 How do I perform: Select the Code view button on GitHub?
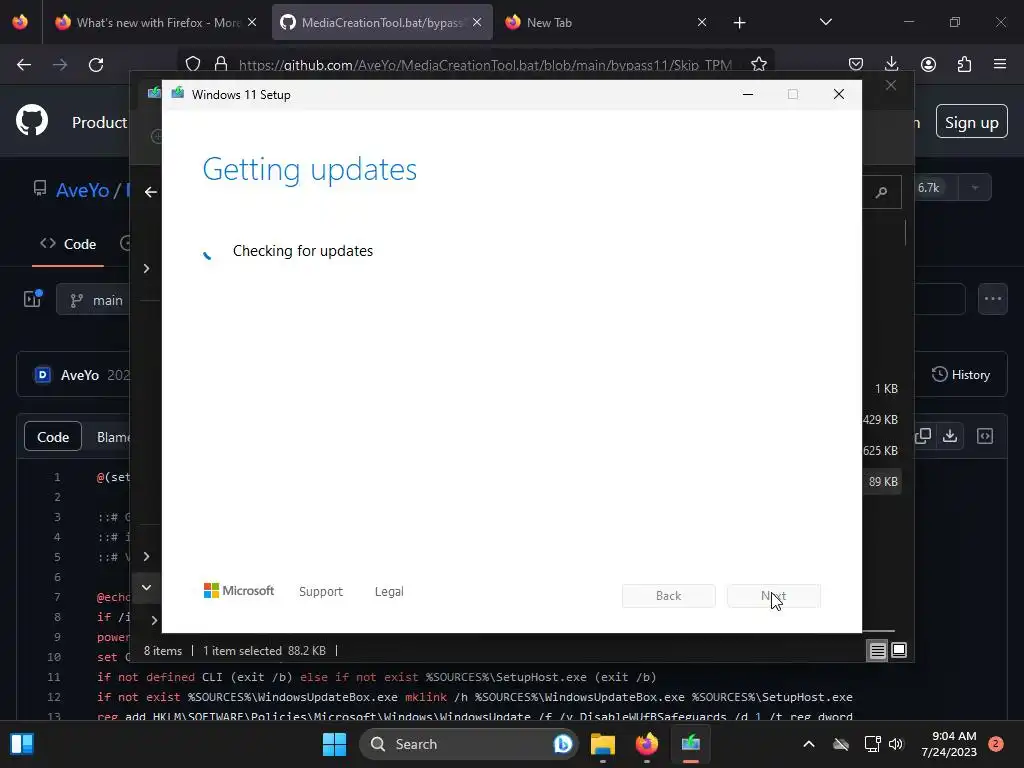coord(53,437)
